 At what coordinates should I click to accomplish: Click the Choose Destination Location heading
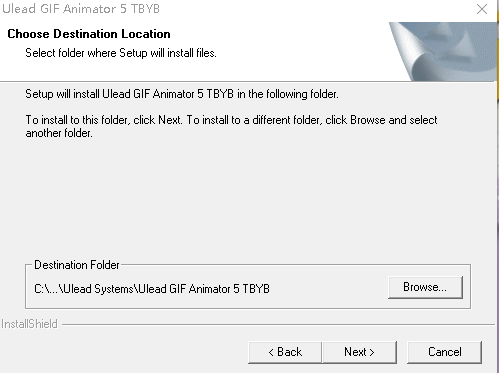click(89, 34)
